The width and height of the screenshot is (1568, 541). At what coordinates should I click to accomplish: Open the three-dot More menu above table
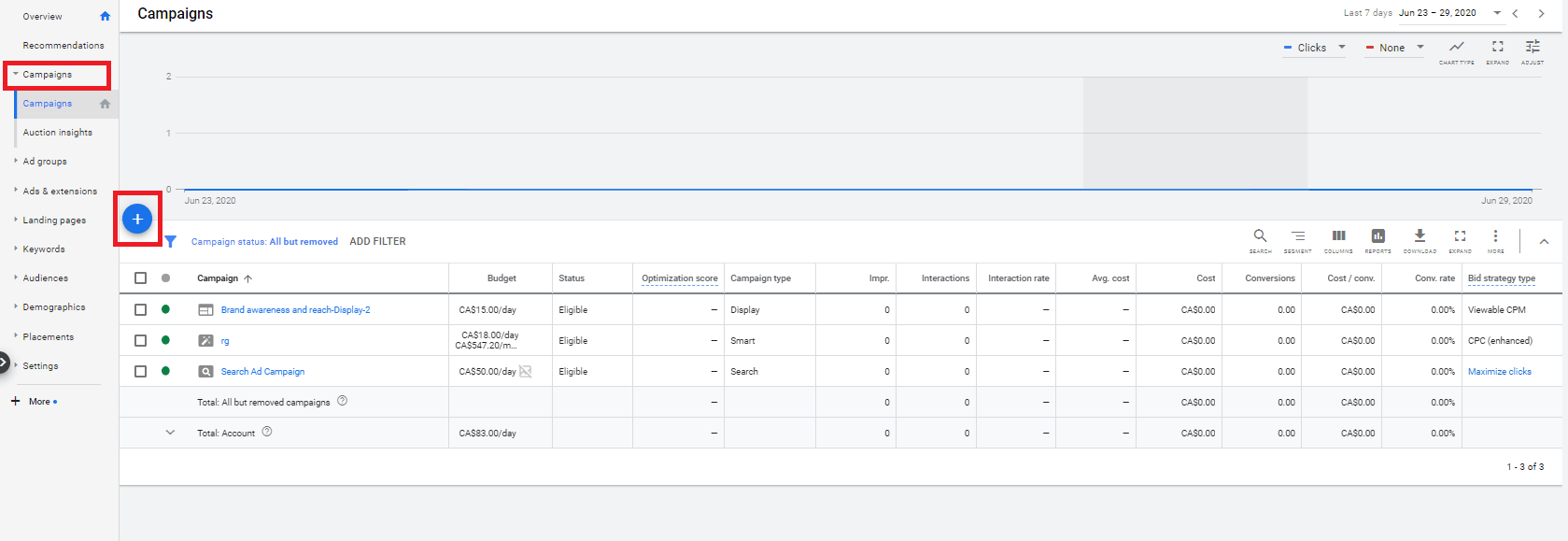[1495, 240]
